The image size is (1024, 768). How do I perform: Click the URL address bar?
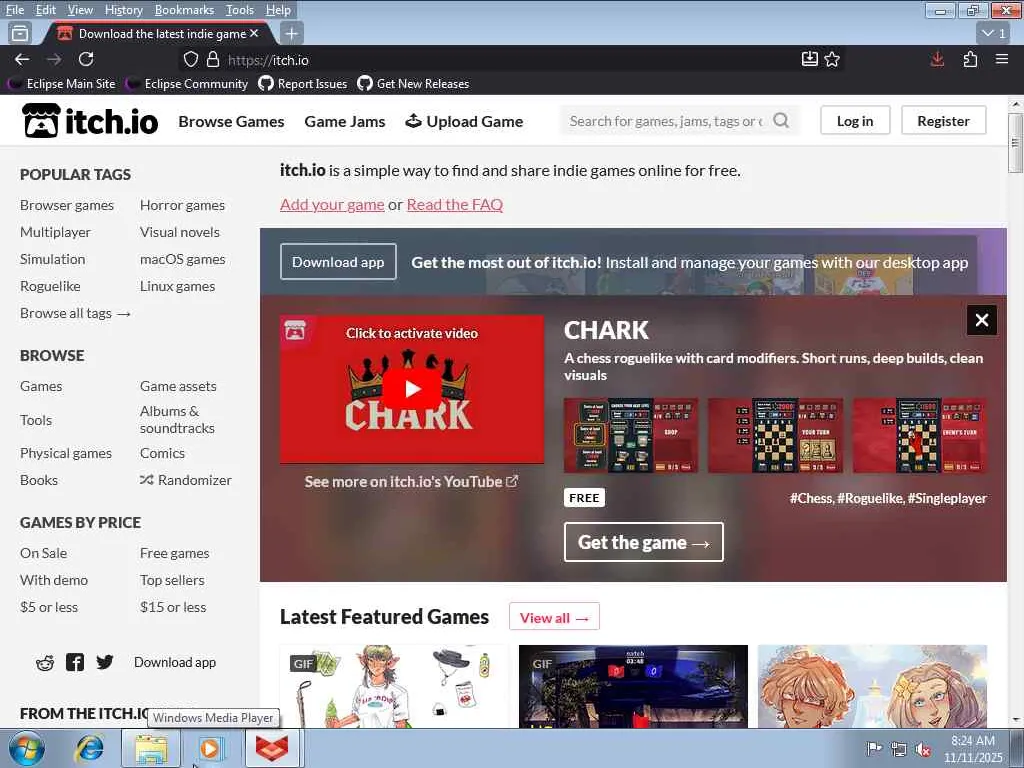[509, 59]
